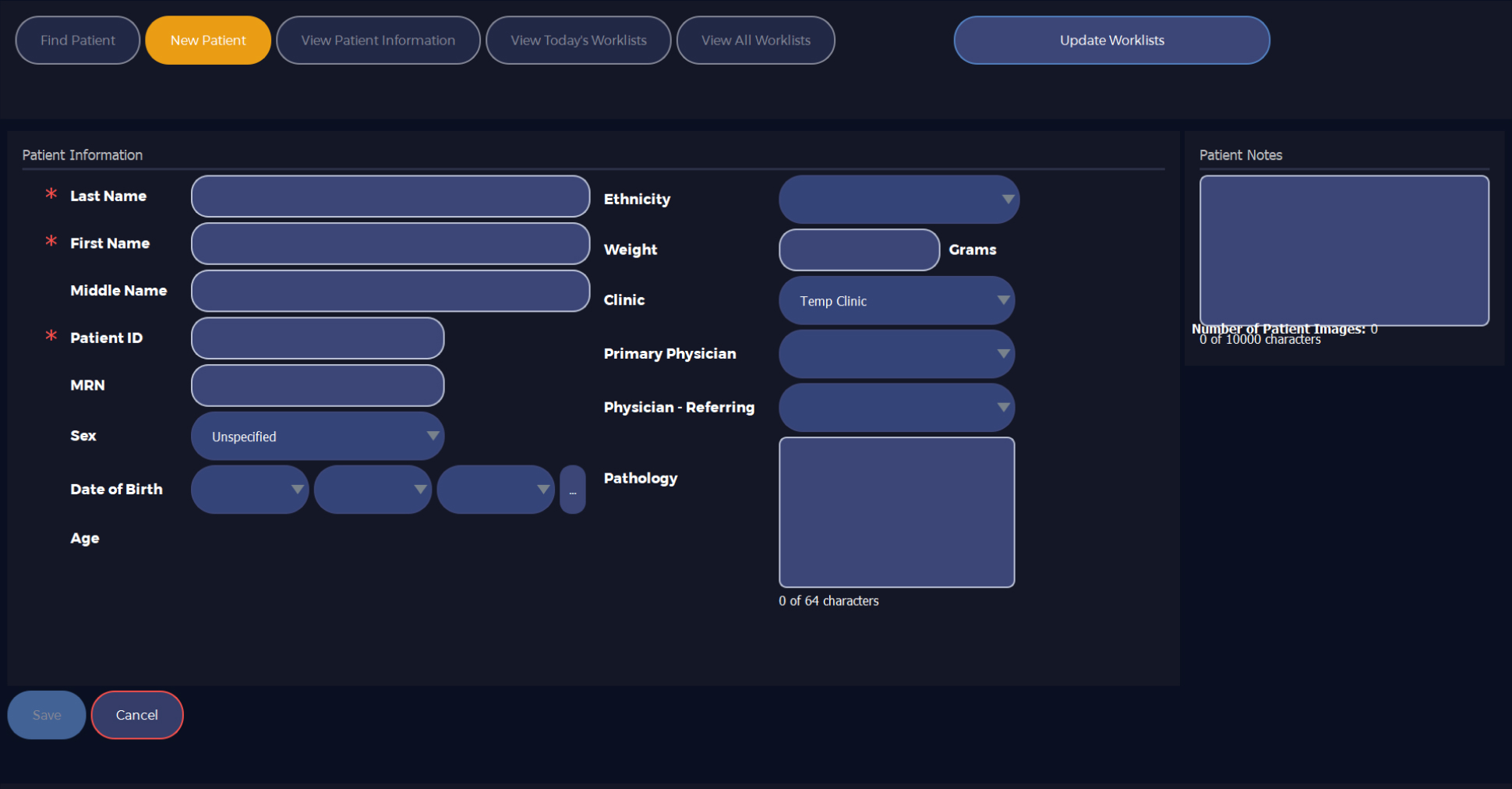Viewport: 1512px width, 789px height.
Task: Click inside the Pathology text area
Action: (896, 512)
